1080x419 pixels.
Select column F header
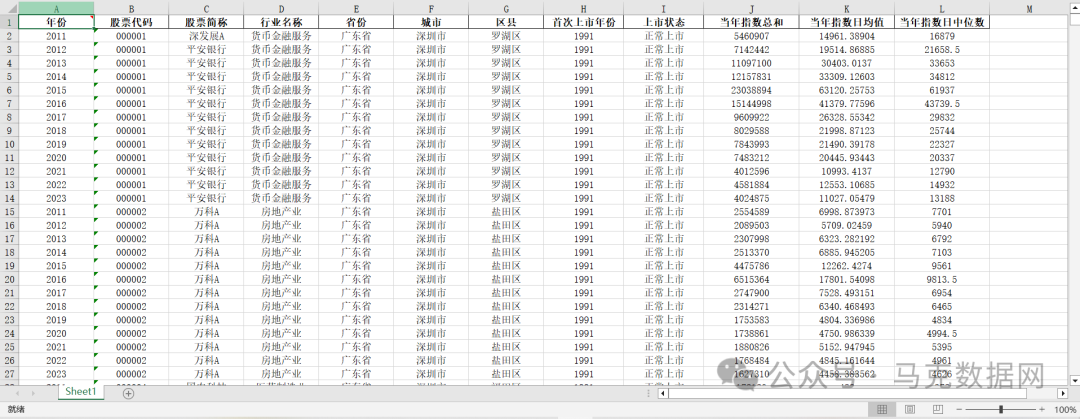431,8
